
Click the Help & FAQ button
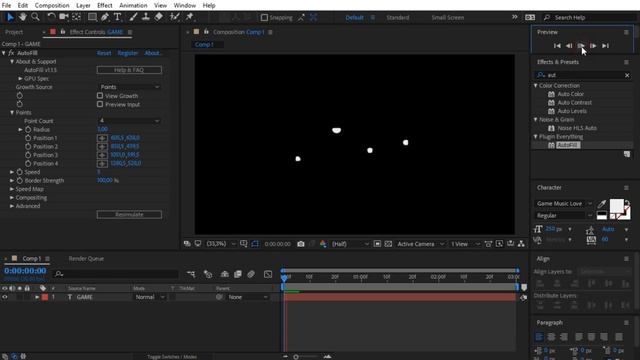[129, 70]
